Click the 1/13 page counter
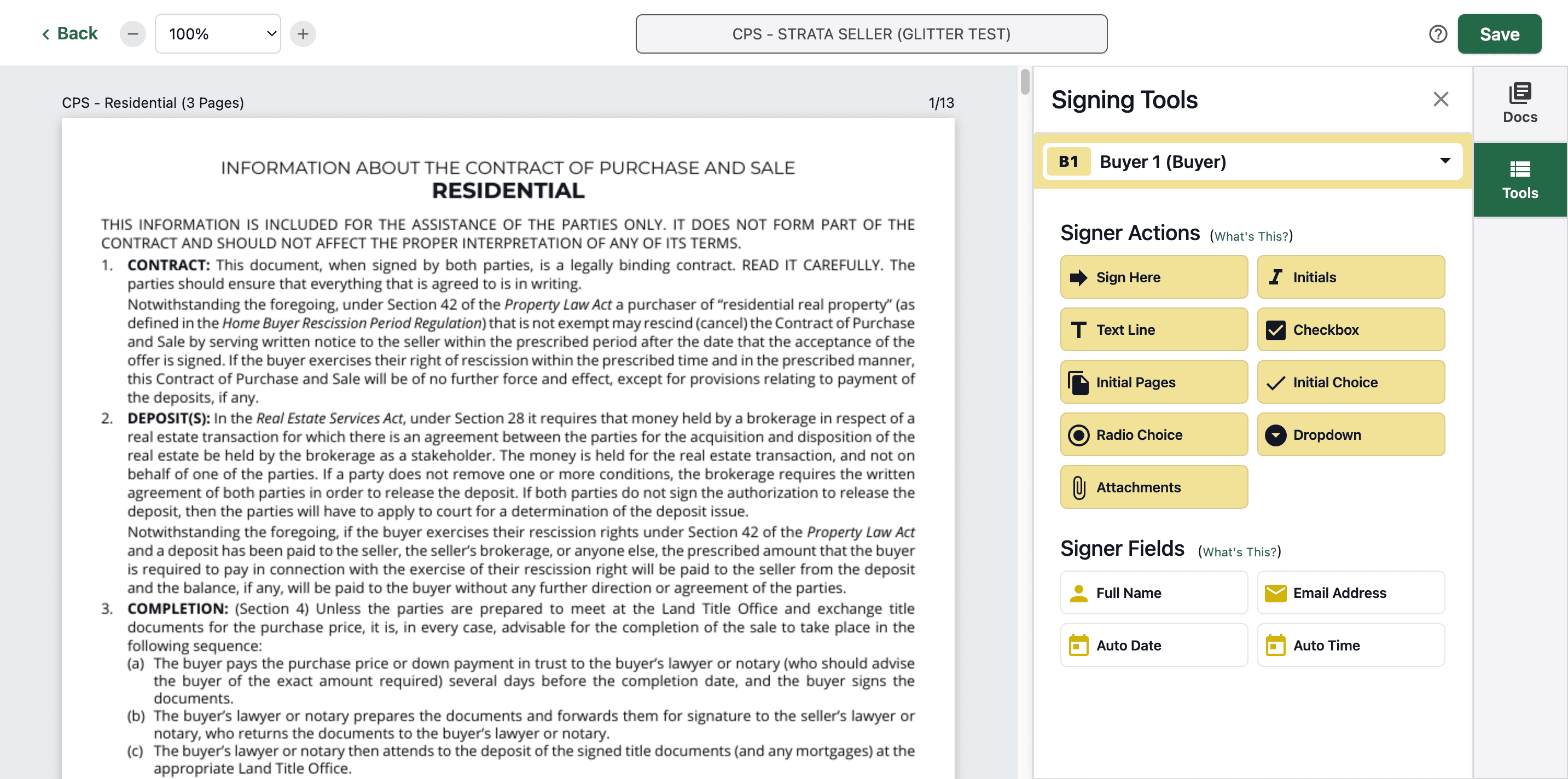 coord(941,103)
